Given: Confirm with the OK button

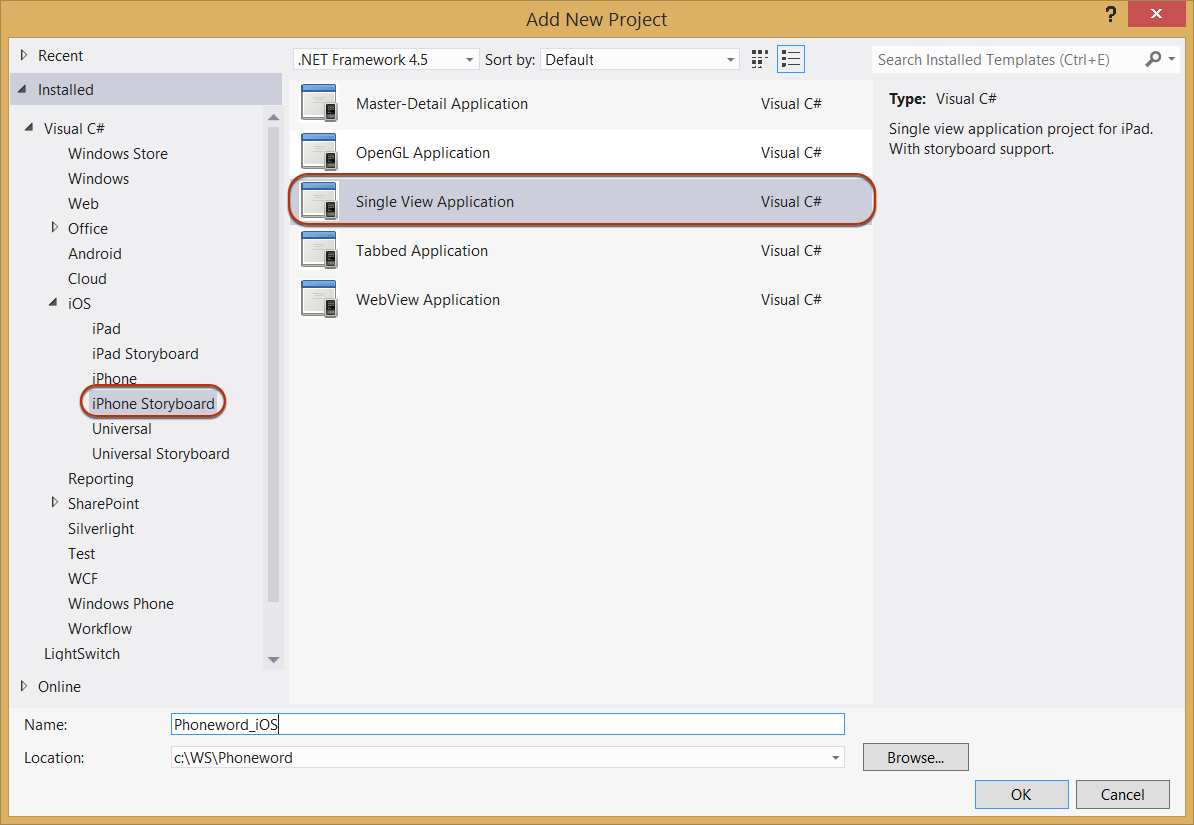Looking at the screenshot, I should [1021, 795].
